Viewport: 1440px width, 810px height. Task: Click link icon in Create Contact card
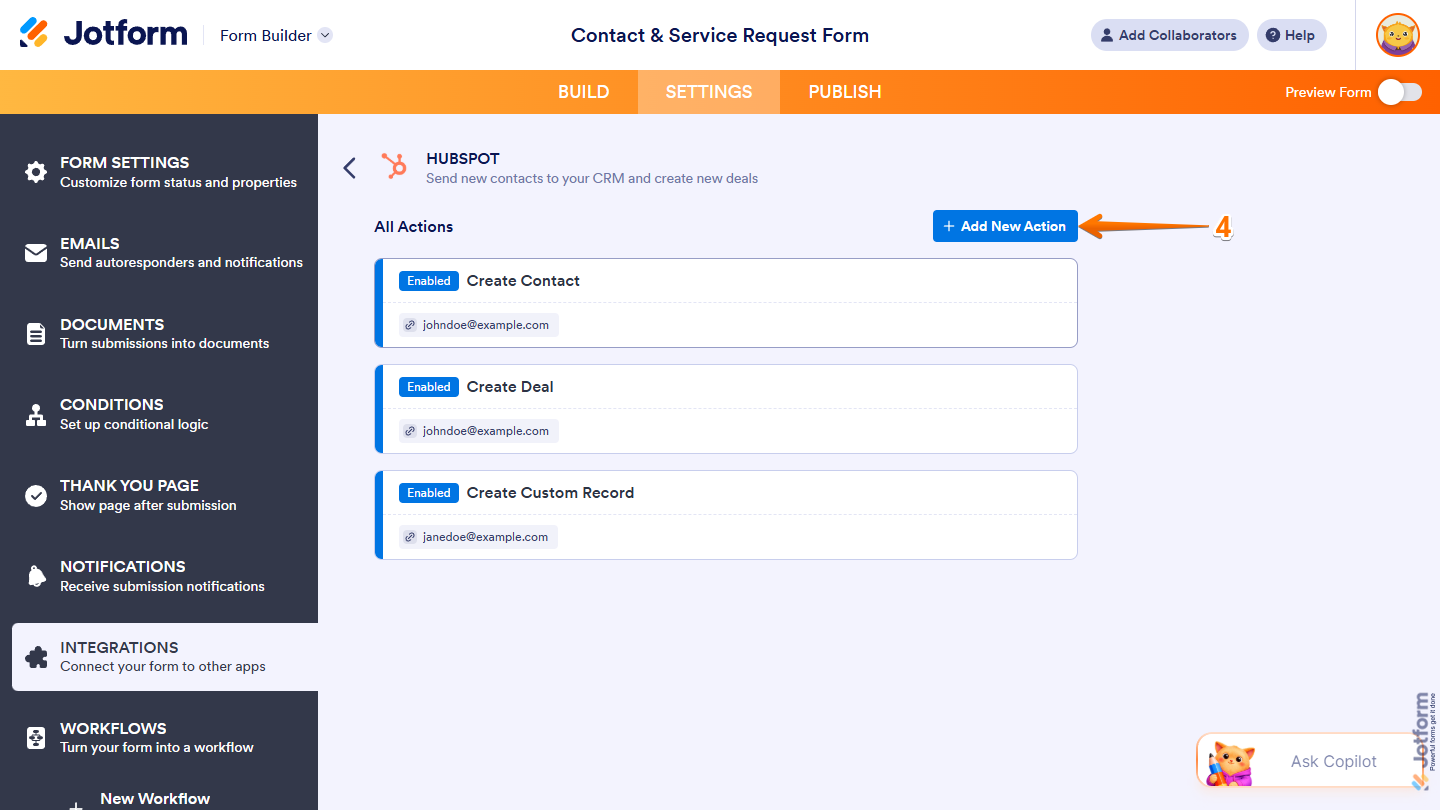click(x=410, y=325)
